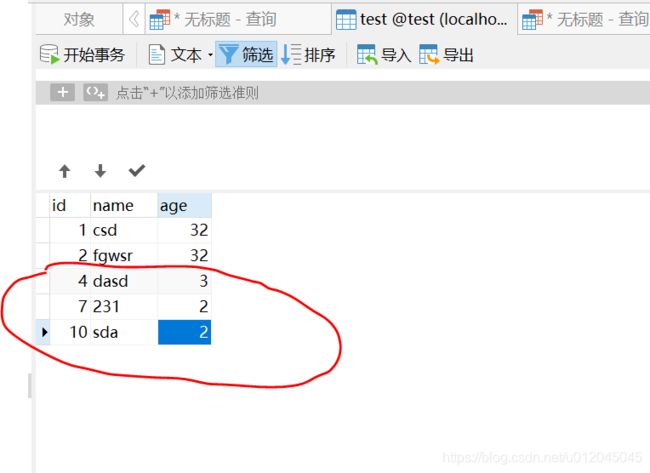Click the age column header

point(184,205)
